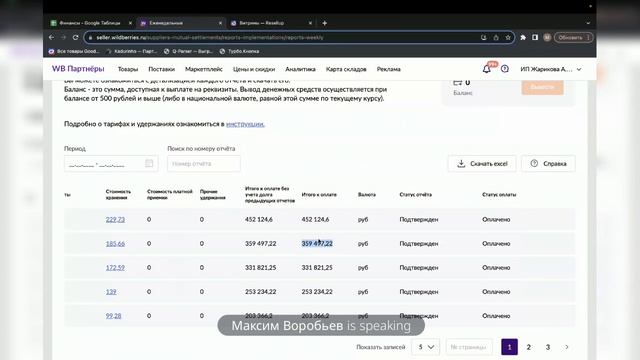Viewport: 640px width, 360px height.
Task: Expand the ИП Жарикова account menu
Action: (551, 69)
